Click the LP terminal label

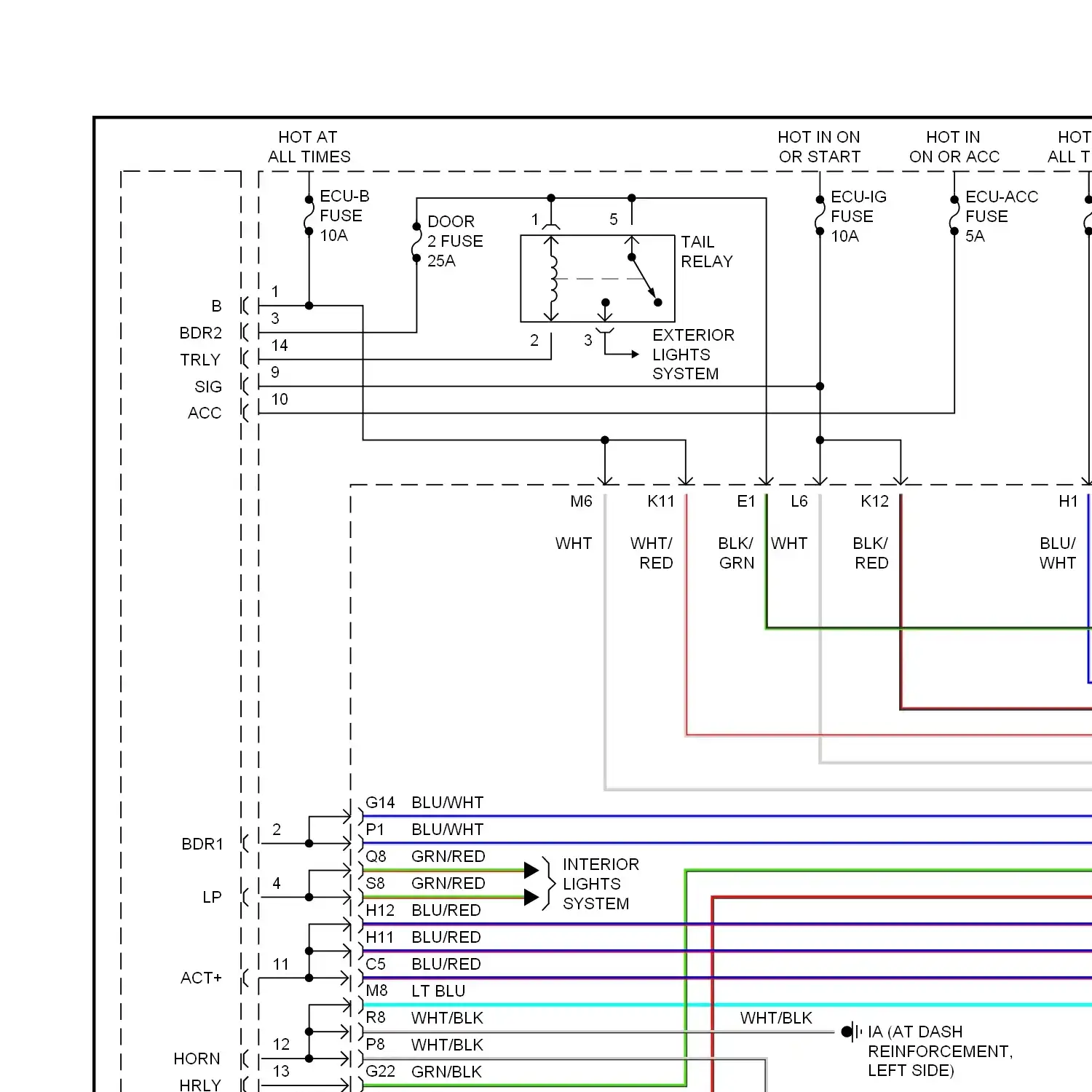212,897
